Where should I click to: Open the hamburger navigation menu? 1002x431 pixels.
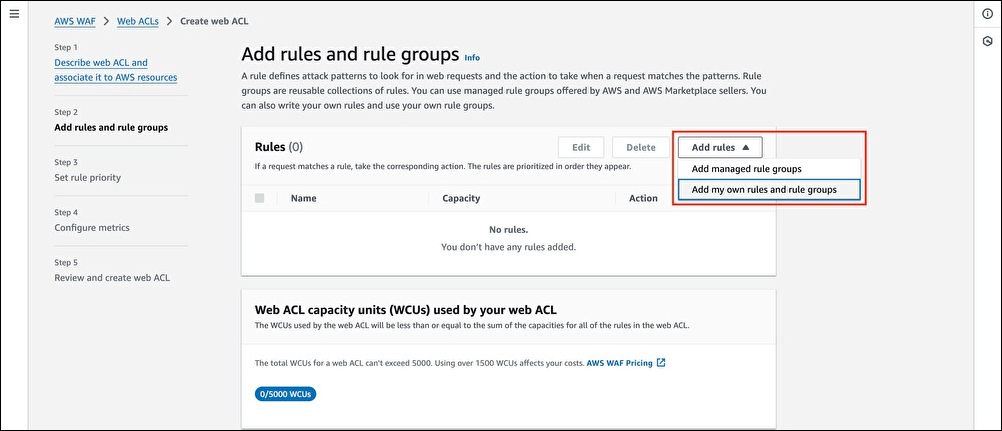click(14, 14)
